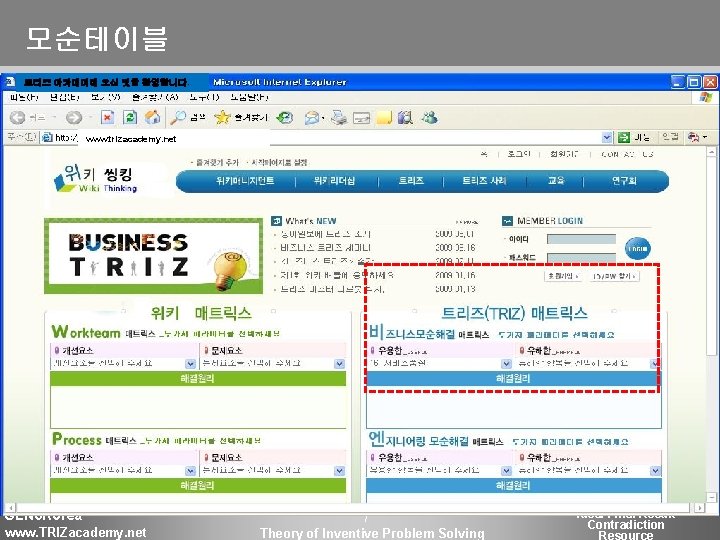Click the 아이디 input field
The image size is (720, 540).
(581, 239)
